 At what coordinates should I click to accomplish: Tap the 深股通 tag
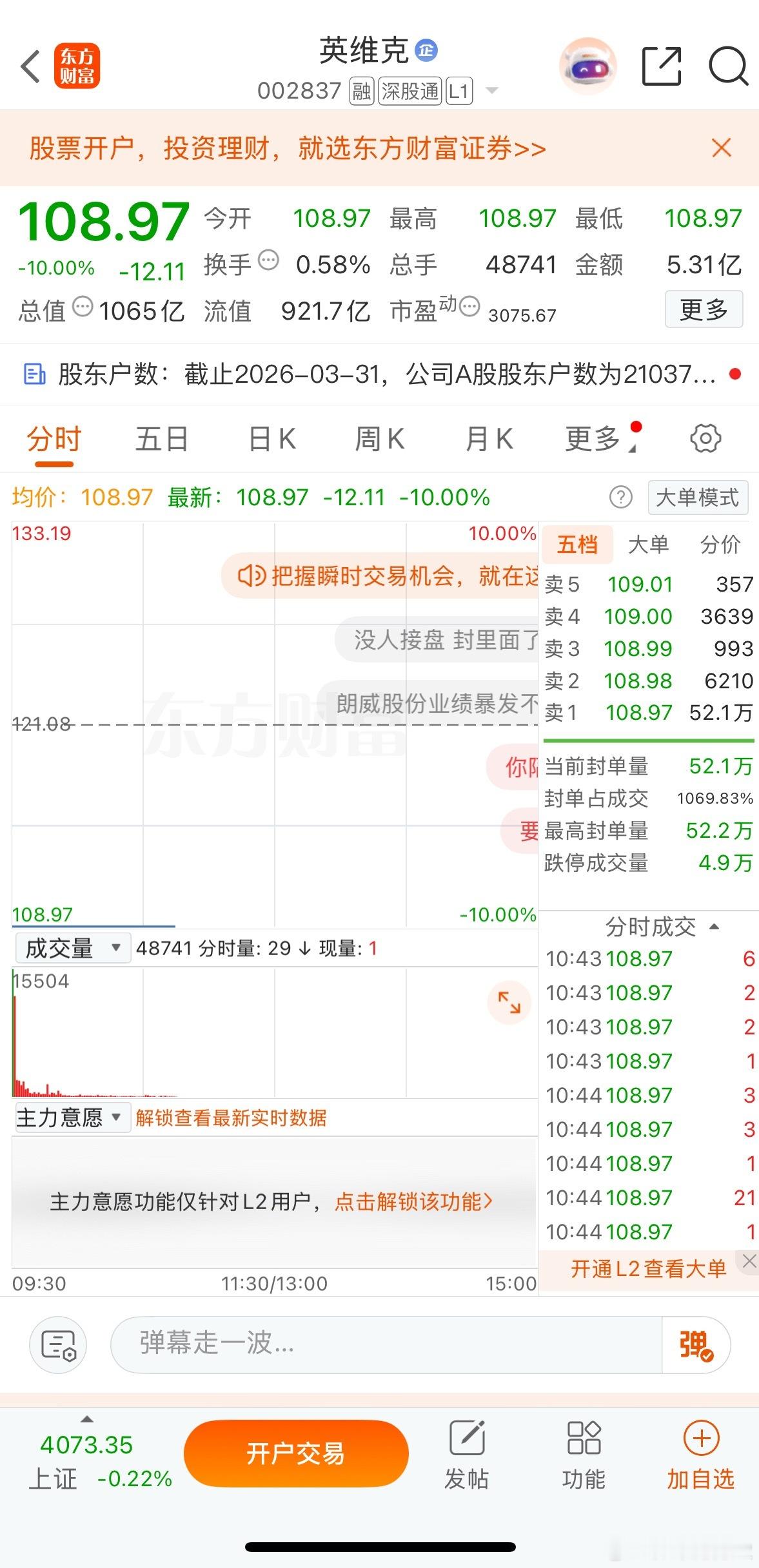tap(409, 91)
